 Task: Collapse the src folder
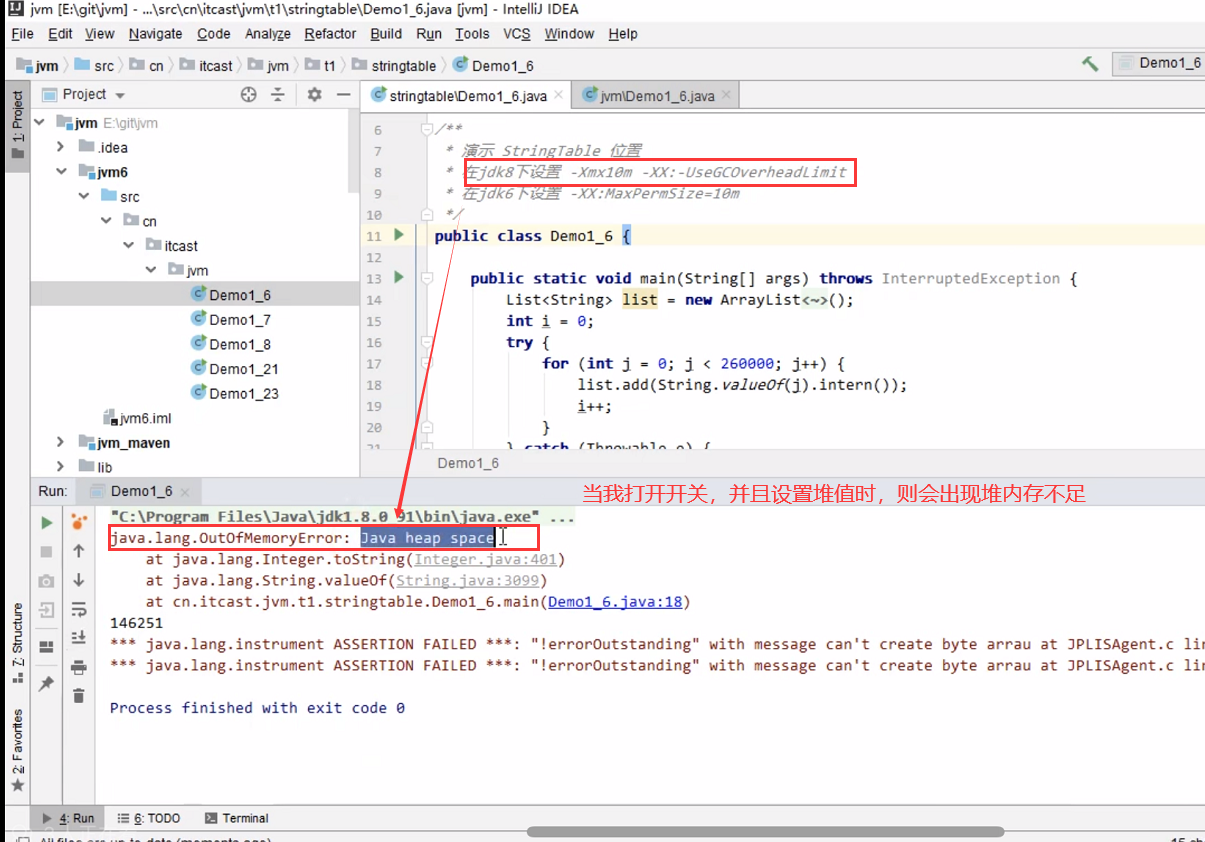pos(84,196)
